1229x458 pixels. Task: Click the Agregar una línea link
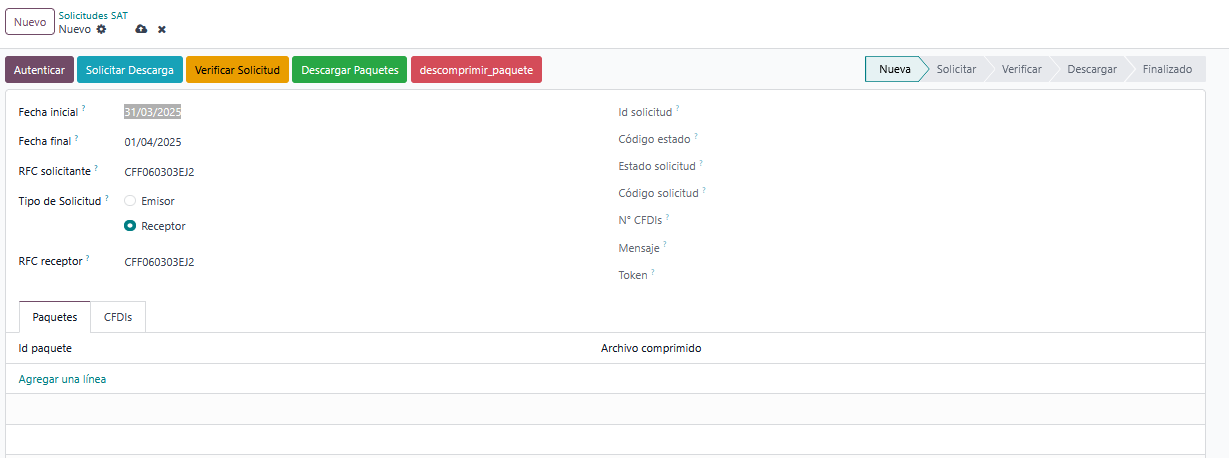click(x=62, y=379)
